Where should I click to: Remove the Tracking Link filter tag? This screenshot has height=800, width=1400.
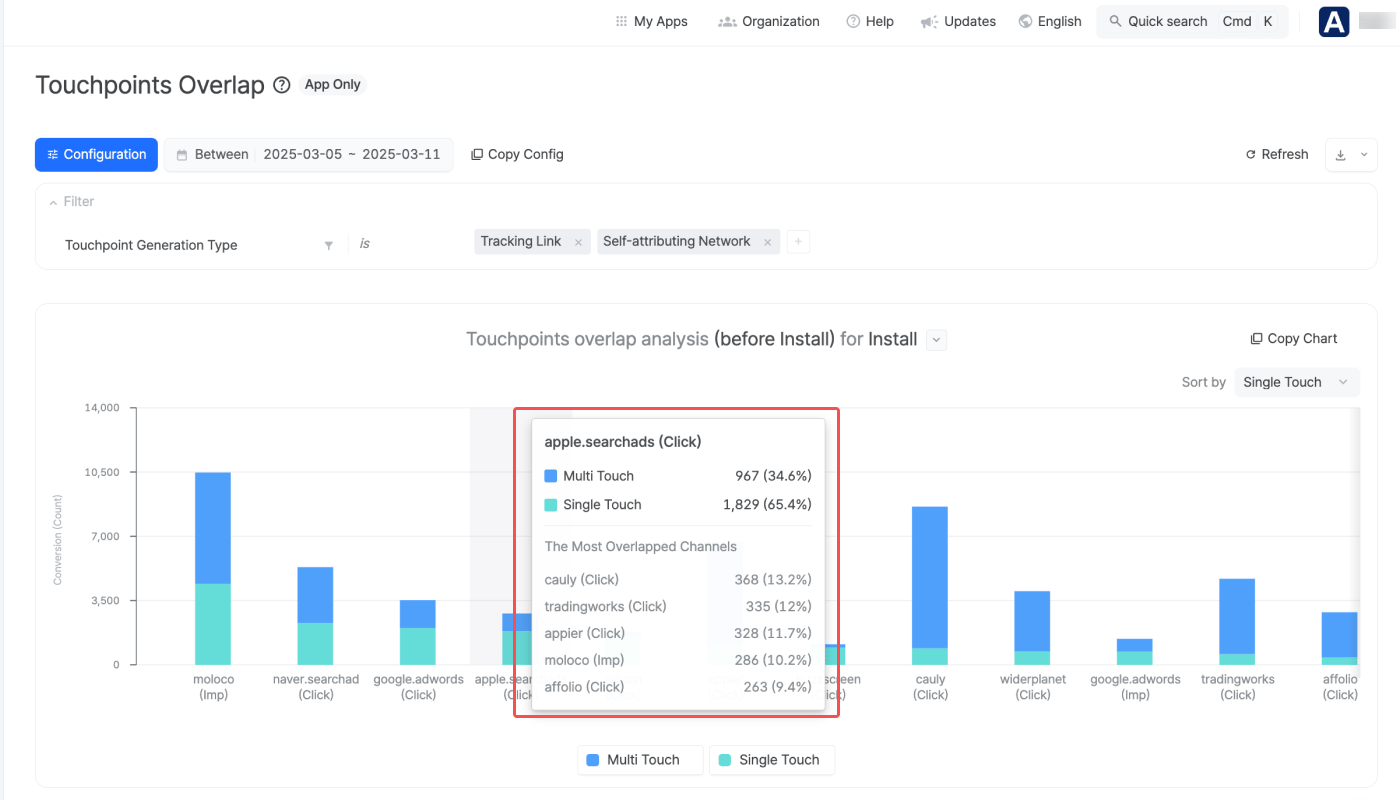578,242
